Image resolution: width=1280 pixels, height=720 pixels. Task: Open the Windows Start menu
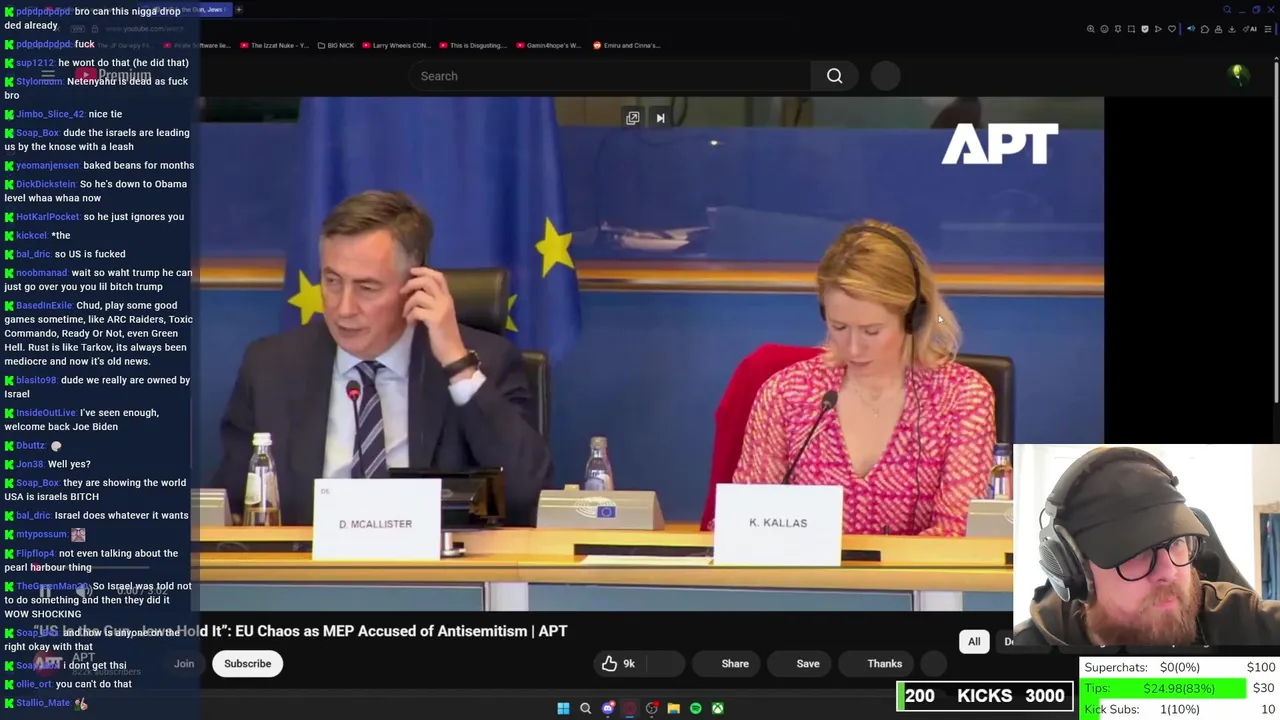(x=563, y=708)
